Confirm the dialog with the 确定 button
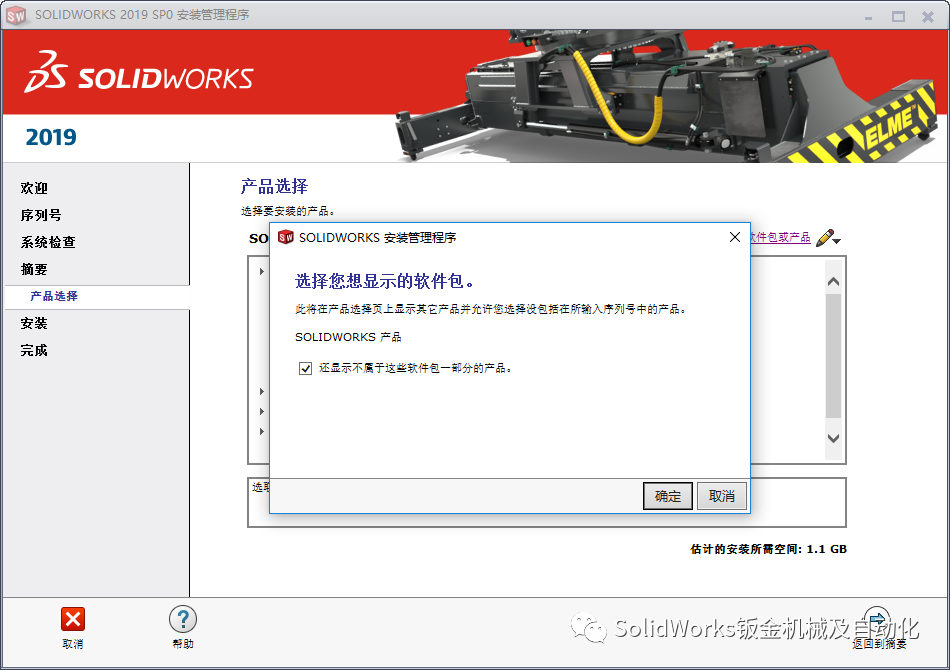 pyautogui.click(x=667, y=496)
